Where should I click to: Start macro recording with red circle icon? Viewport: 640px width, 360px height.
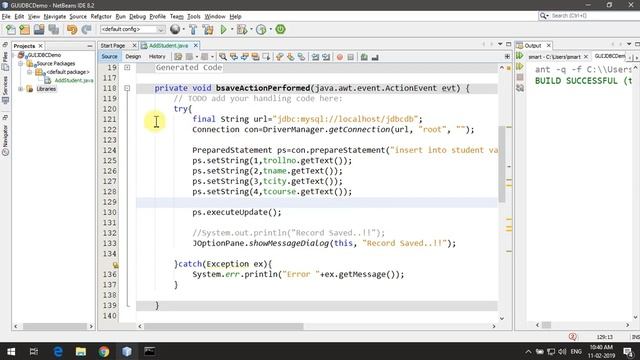click(340, 57)
